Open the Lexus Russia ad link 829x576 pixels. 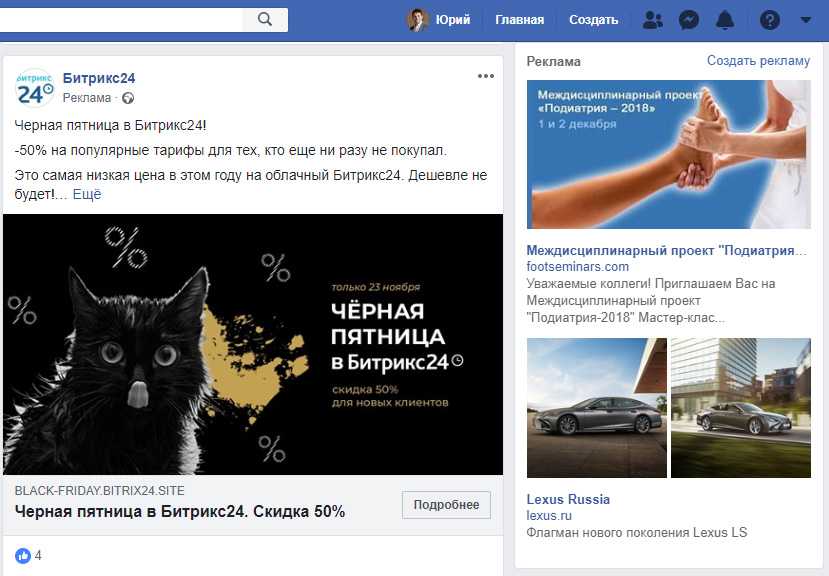(x=568, y=499)
